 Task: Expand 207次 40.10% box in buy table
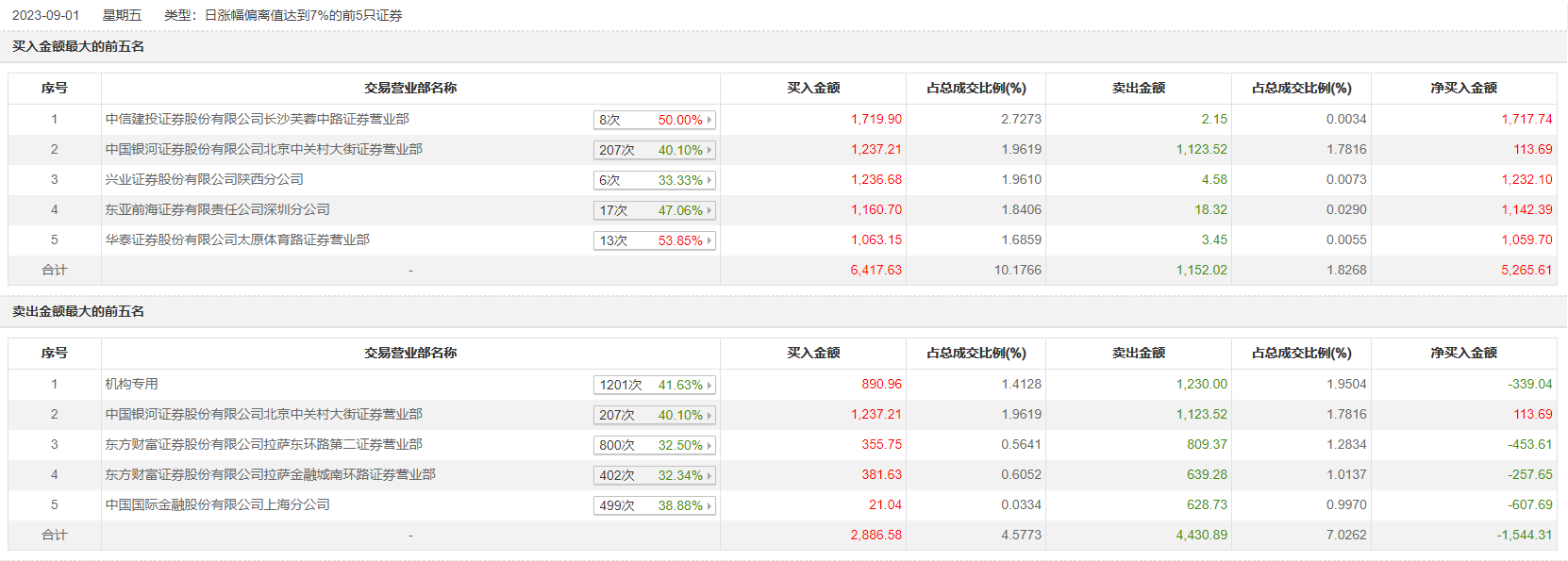[x=654, y=150]
